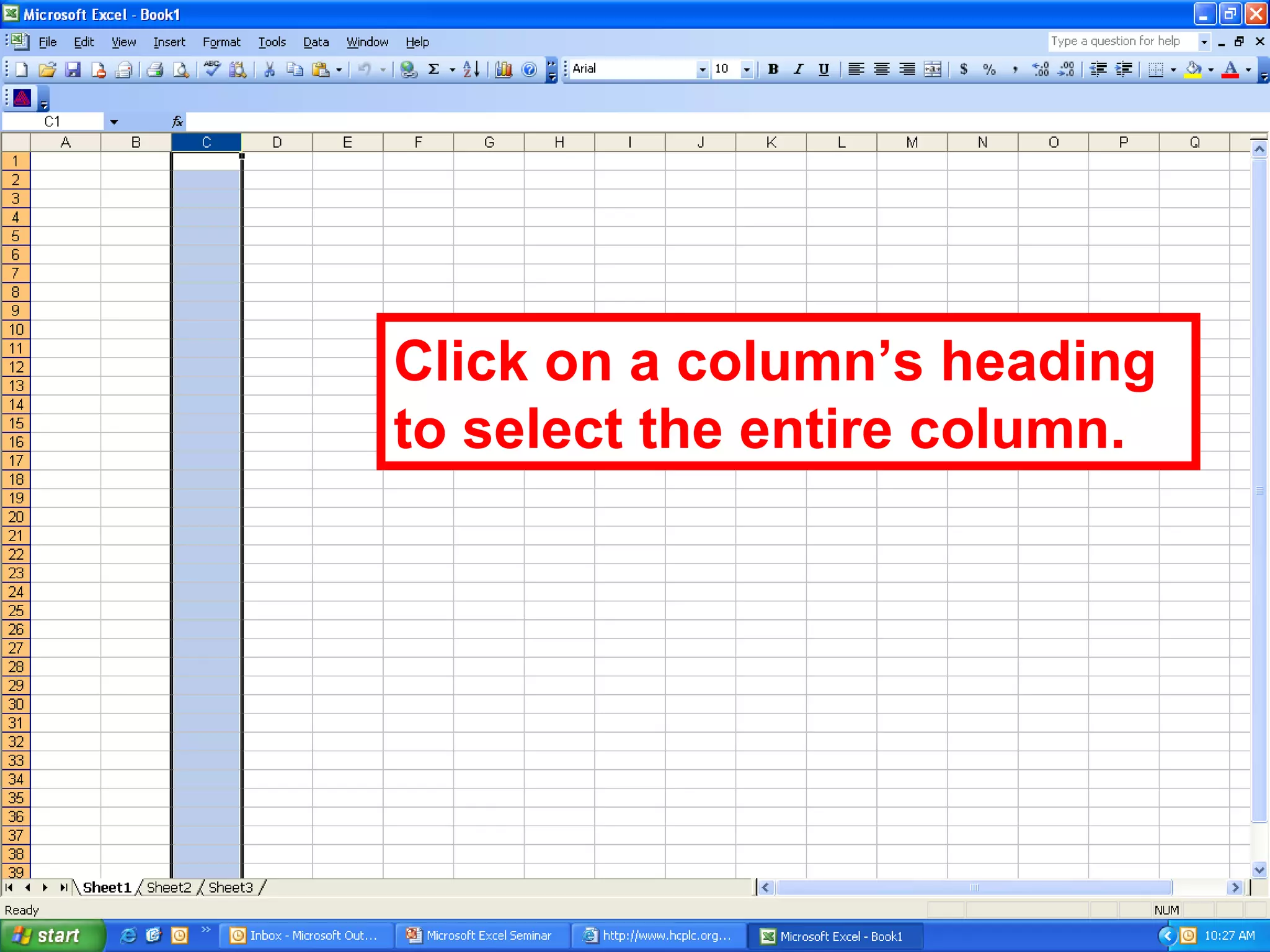Run the ABC spelling check
The height and width of the screenshot is (952, 1270).
(x=212, y=69)
